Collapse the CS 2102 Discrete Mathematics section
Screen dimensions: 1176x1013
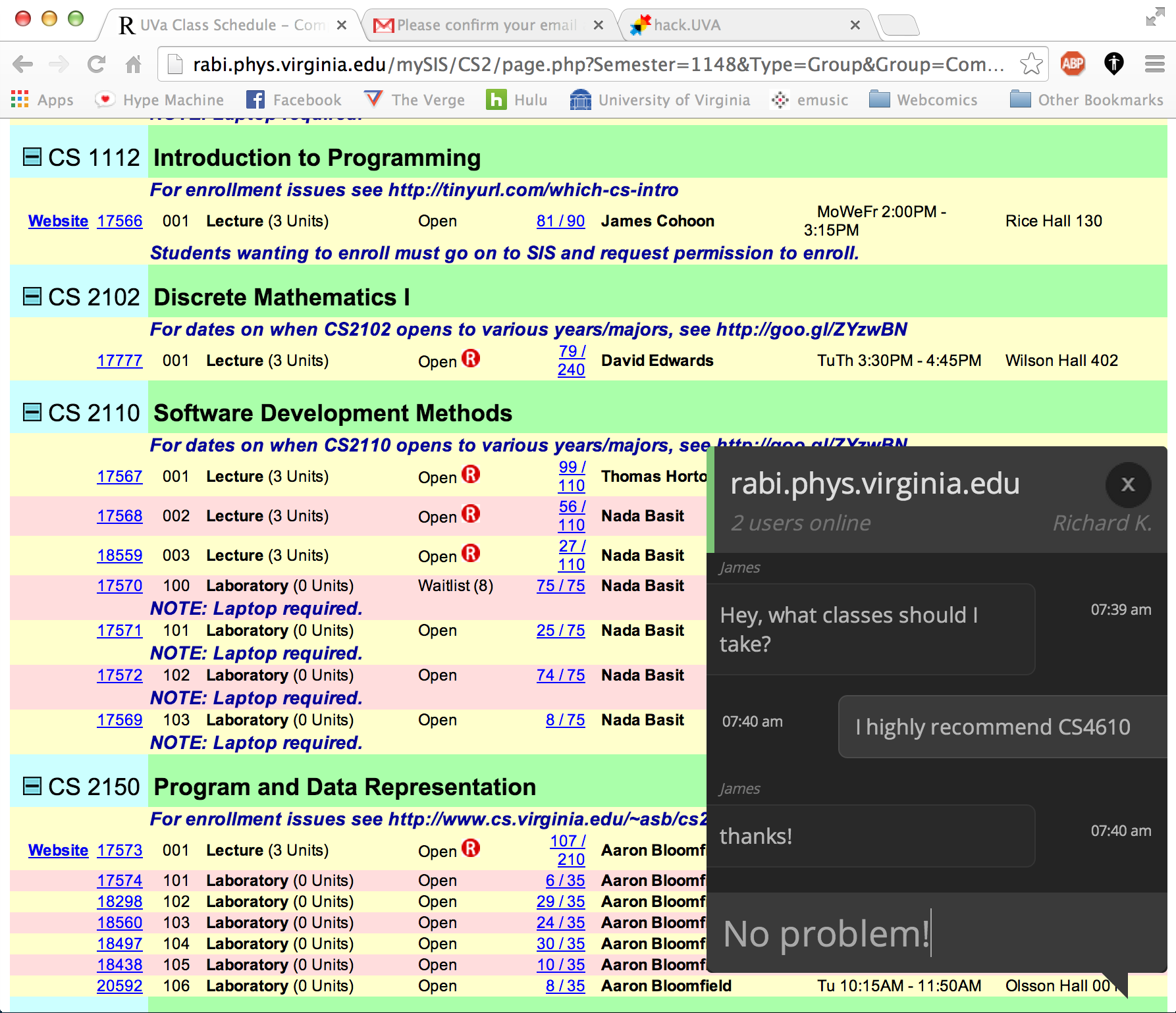click(x=32, y=296)
